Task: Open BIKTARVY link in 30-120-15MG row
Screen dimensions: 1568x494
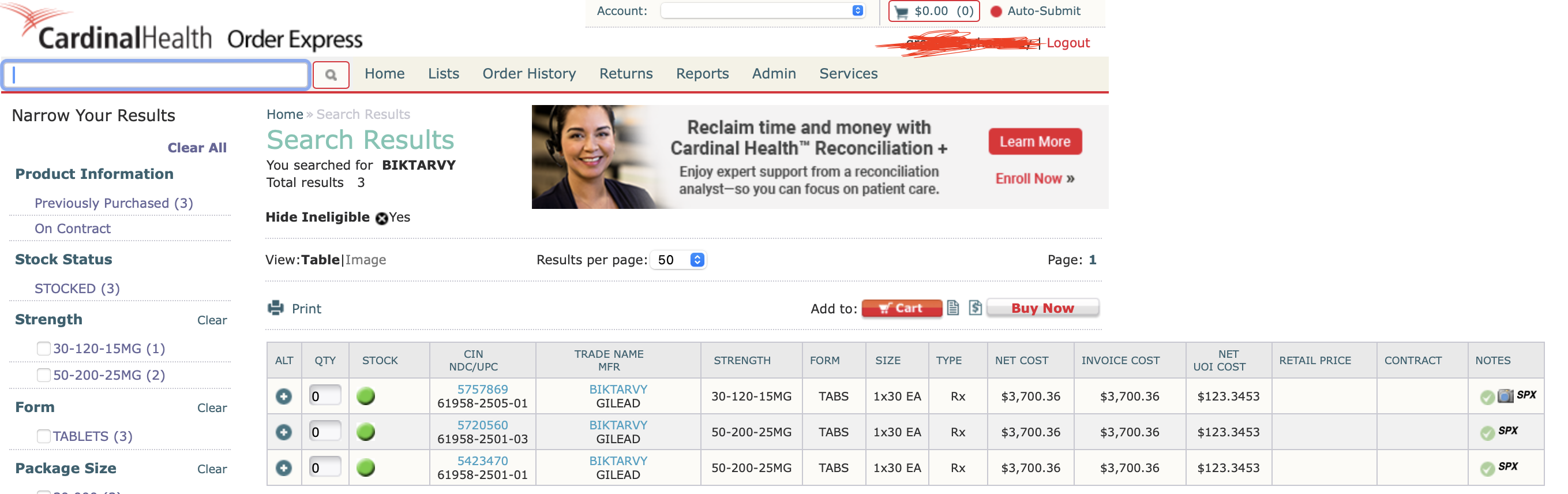Action: tap(618, 389)
